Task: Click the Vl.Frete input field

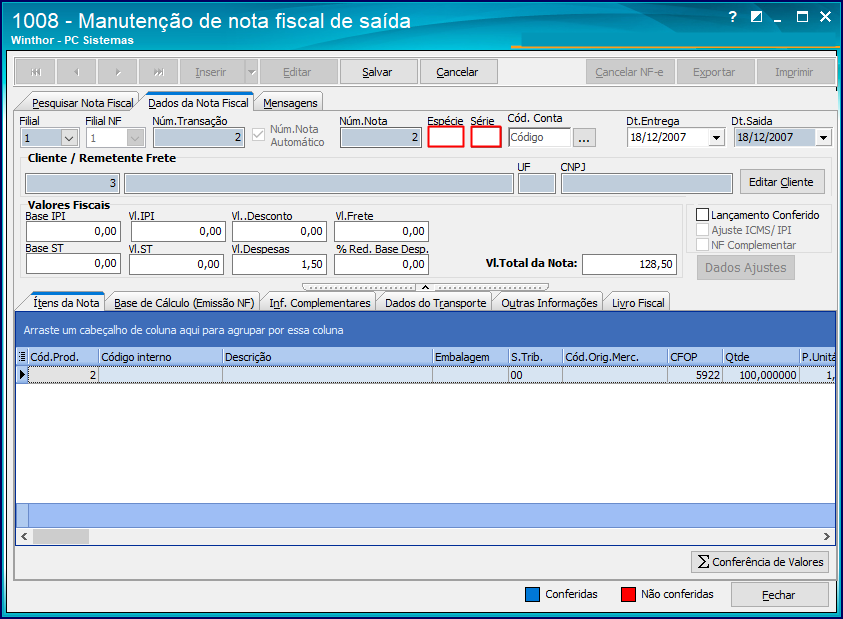Action: tap(381, 231)
